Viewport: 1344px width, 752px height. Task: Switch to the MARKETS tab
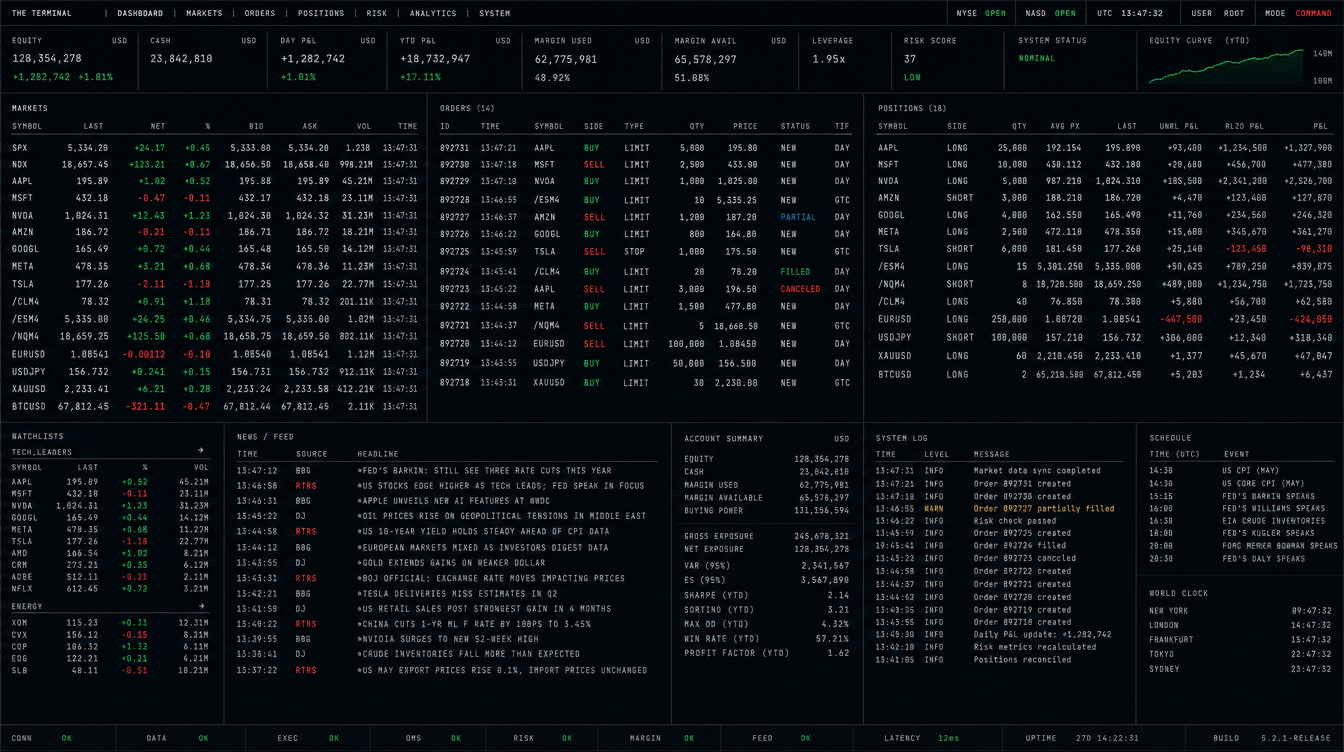tap(204, 13)
